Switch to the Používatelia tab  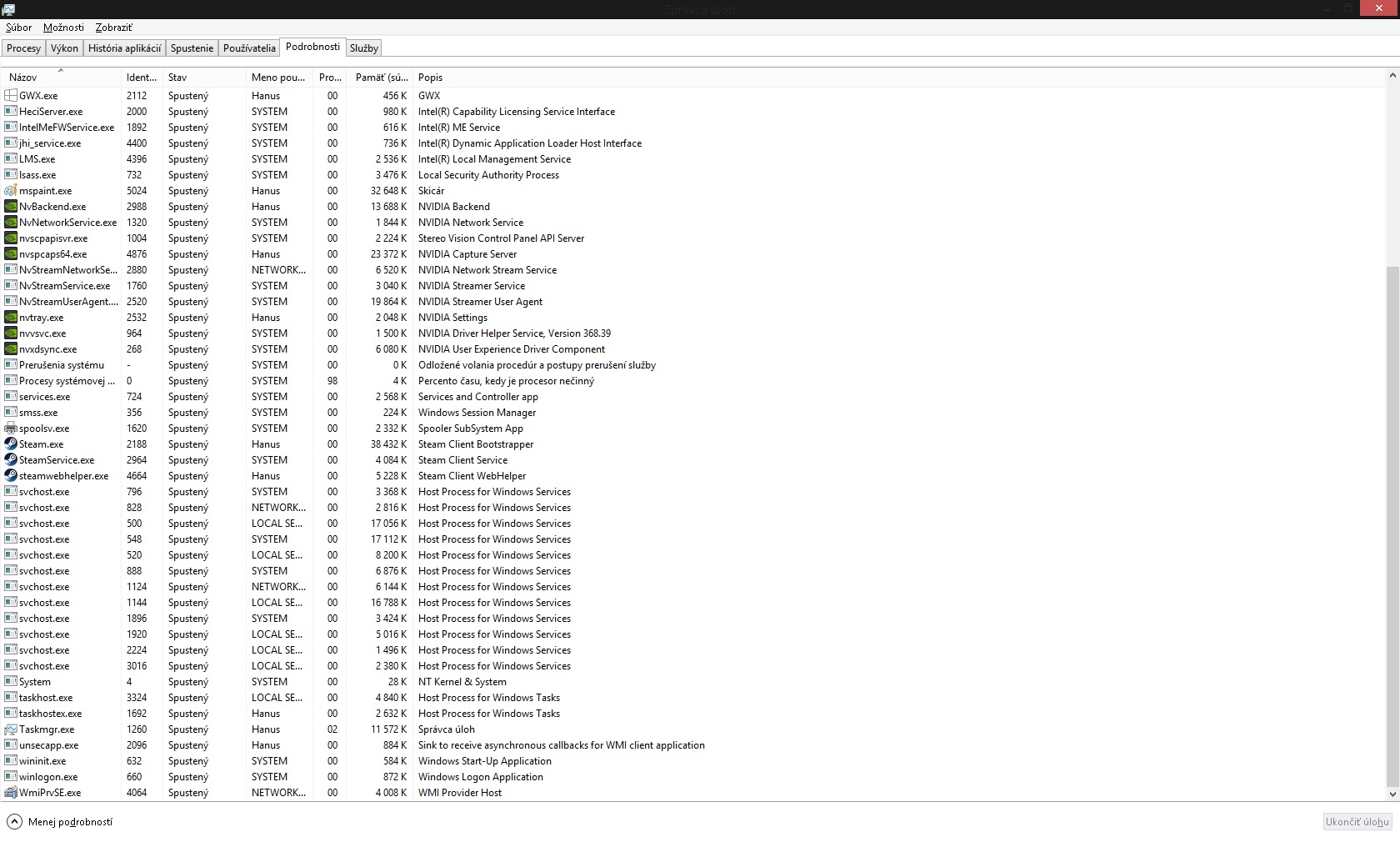click(249, 48)
